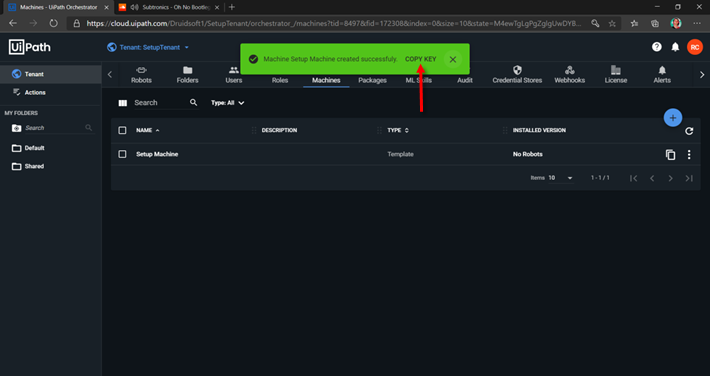Image resolution: width=710 pixels, height=376 pixels.
Task: Click the blue add machine plus button
Action: click(673, 118)
